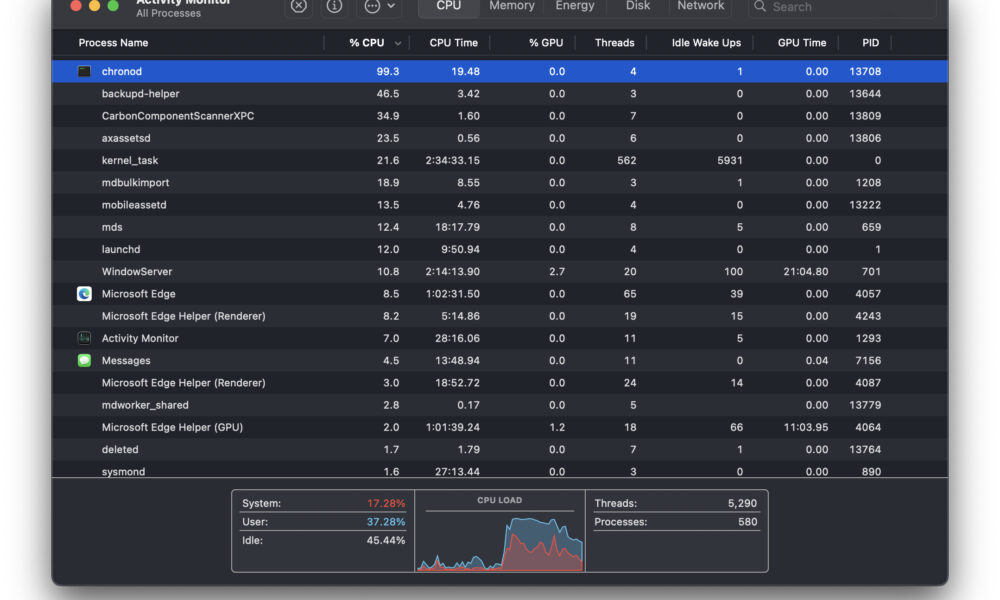
Task: Click the Activity Monitor app icon in list
Action: [84, 338]
